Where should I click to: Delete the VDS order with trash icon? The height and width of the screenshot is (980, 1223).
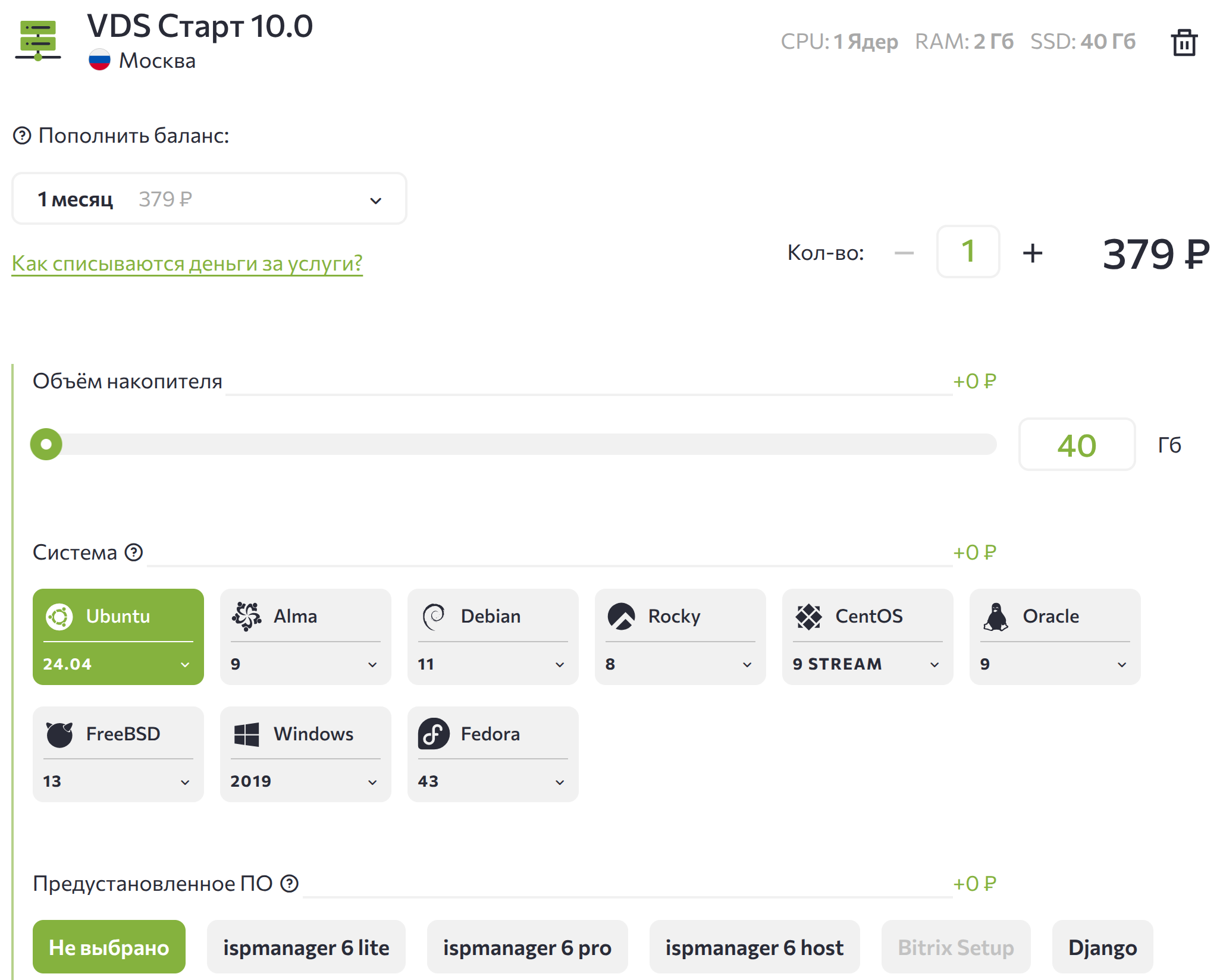click(x=1184, y=43)
